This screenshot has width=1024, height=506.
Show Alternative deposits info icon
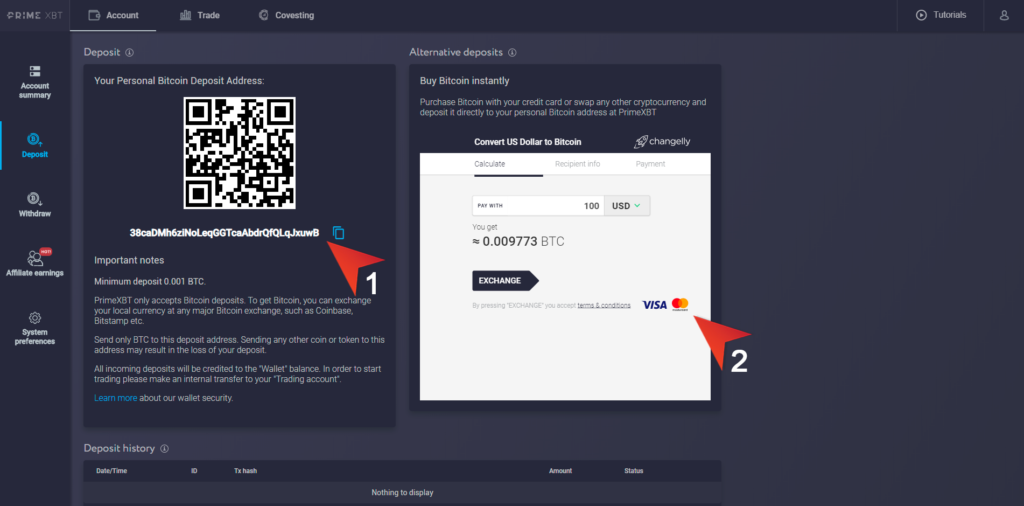512,52
